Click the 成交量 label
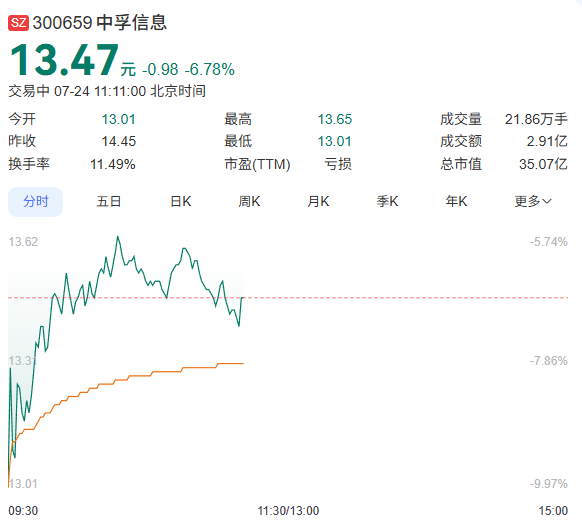Screen dimensions: 582x526 coord(461,120)
